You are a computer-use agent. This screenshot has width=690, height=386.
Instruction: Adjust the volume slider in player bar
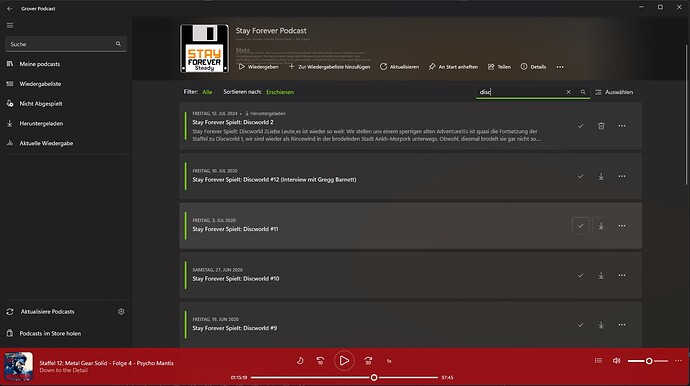click(648, 361)
